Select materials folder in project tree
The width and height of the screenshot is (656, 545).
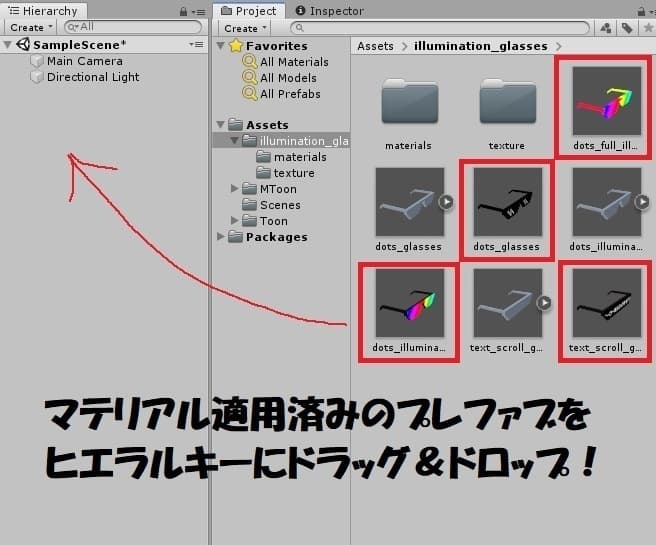point(300,157)
